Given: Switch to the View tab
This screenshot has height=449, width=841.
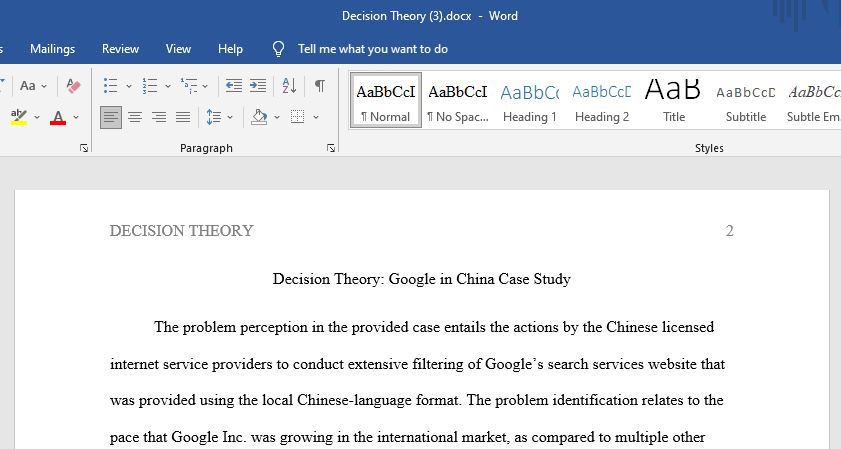Looking at the screenshot, I should pos(178,49).
